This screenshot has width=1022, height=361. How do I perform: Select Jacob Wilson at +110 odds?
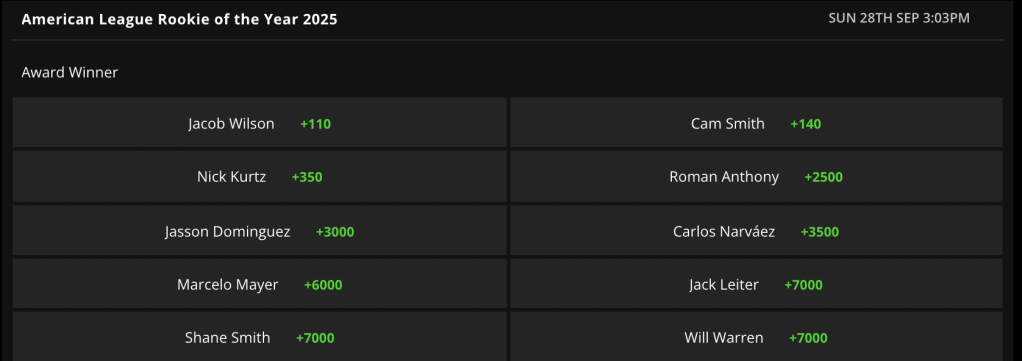coord(259,123)
